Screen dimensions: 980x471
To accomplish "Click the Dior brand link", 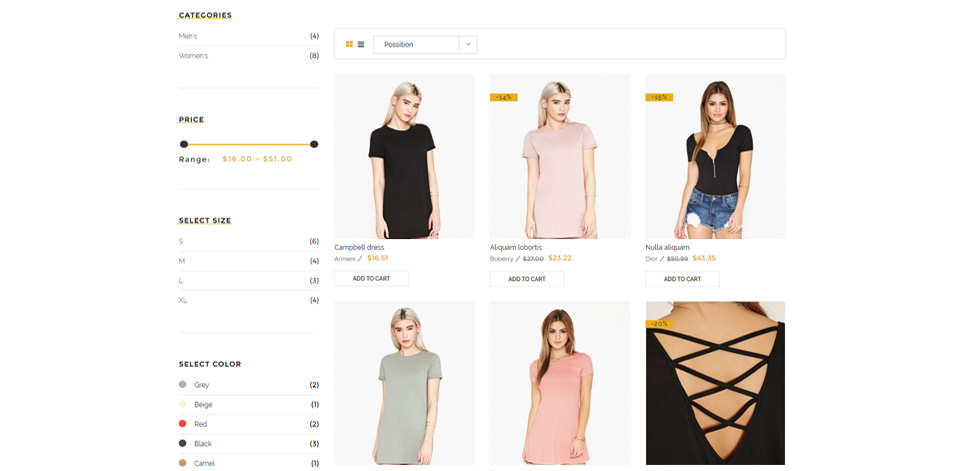I will tap(651, 259).
